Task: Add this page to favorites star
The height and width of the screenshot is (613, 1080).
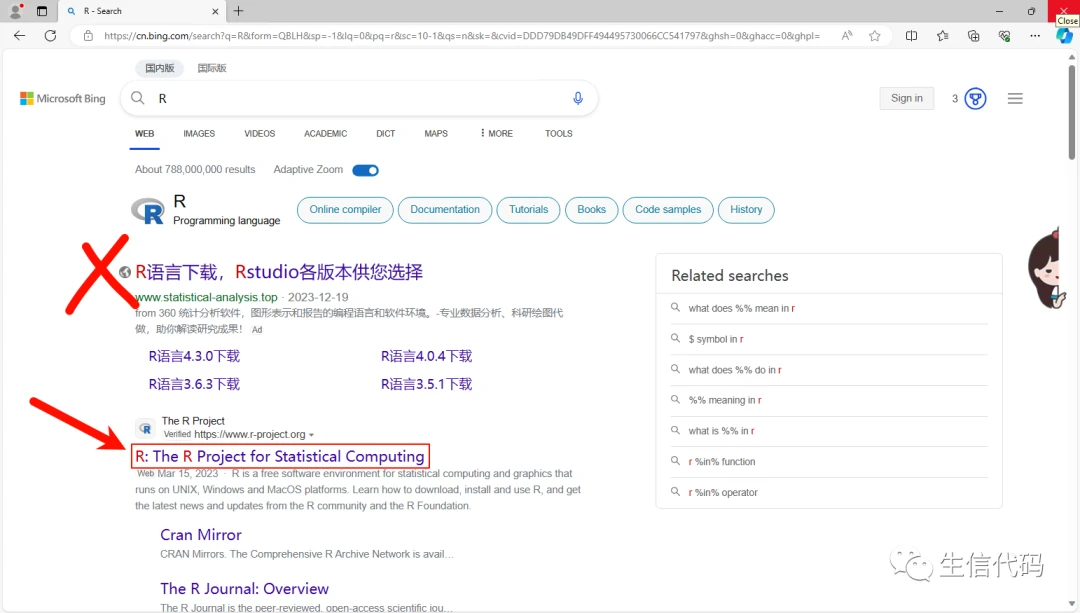Action: 875,36
